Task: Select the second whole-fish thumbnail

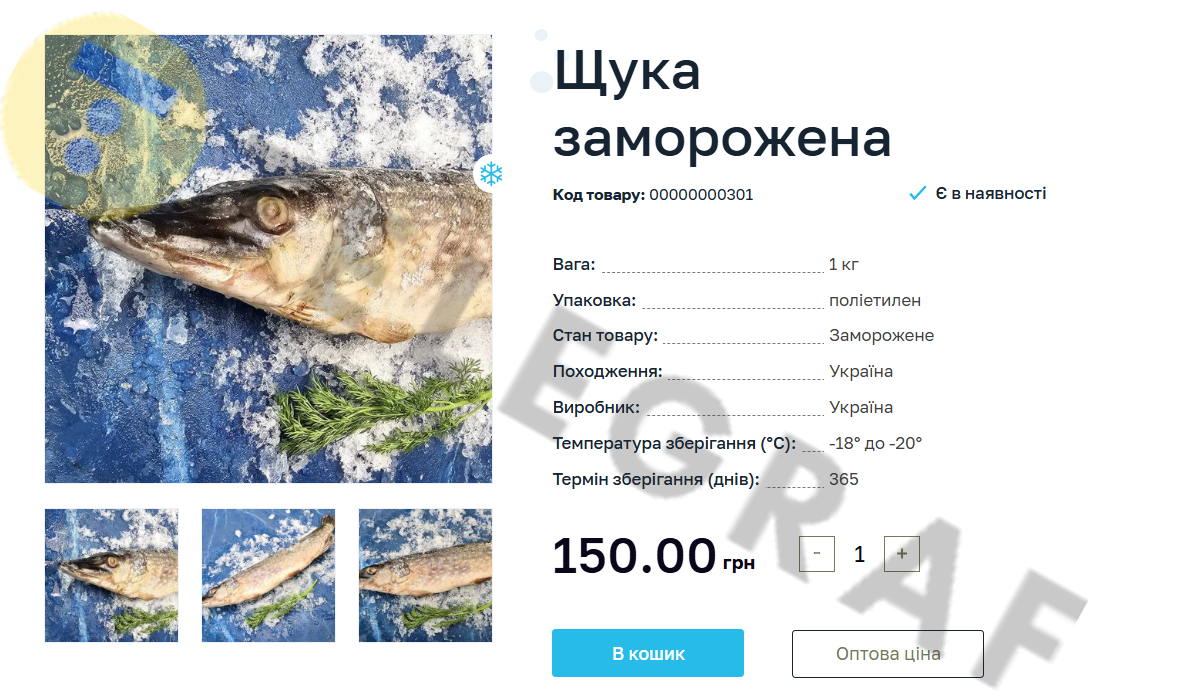Action: click(x=268, y=576)
